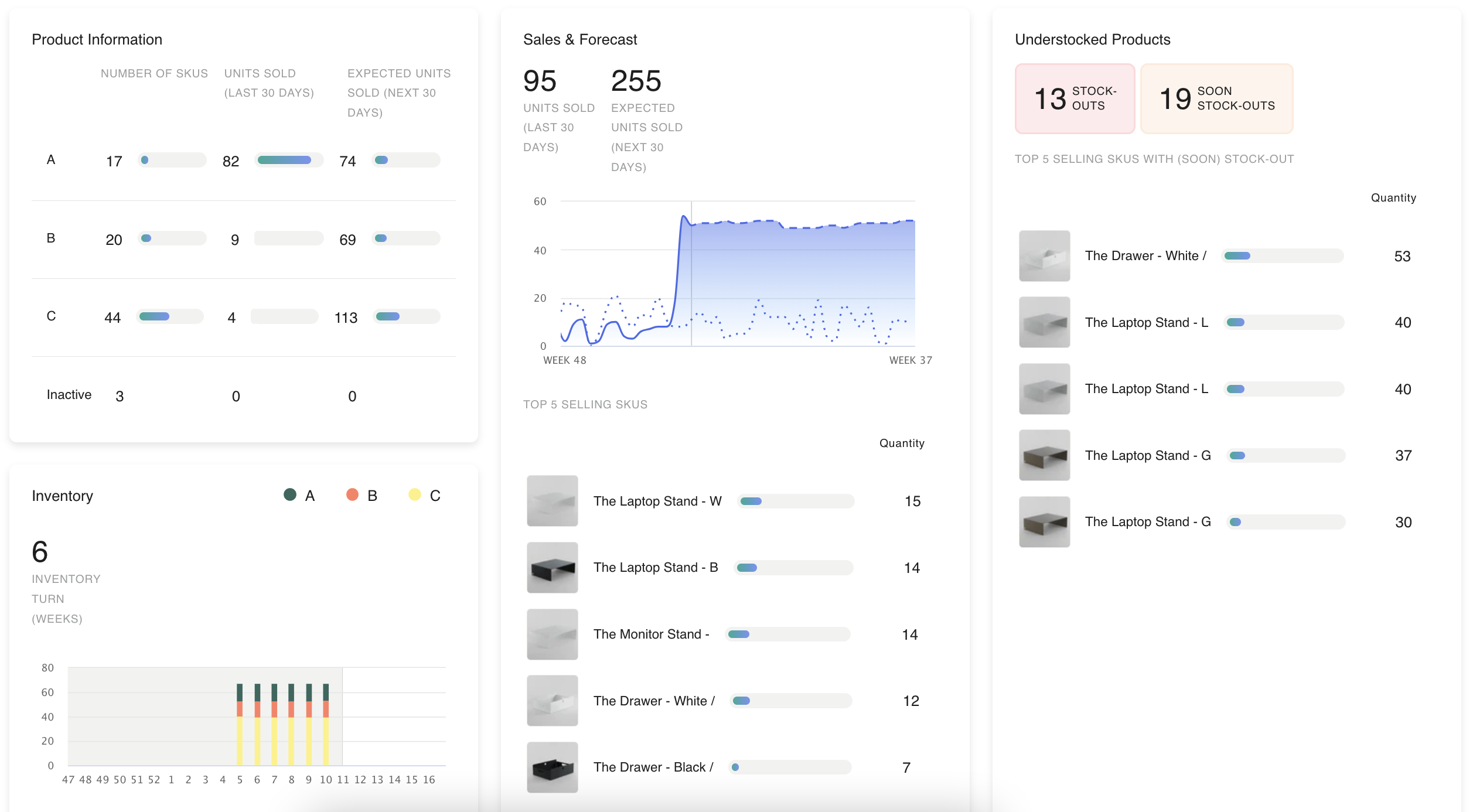This screenshot has width=1473, height=812.
Task: Toggle legend series A in Inventory chart
Action: pyautogui.click(x=290, y=495)
